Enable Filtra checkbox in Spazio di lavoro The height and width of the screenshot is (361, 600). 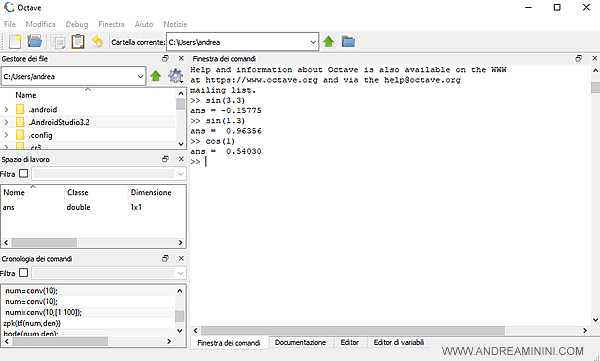[23, 173]
